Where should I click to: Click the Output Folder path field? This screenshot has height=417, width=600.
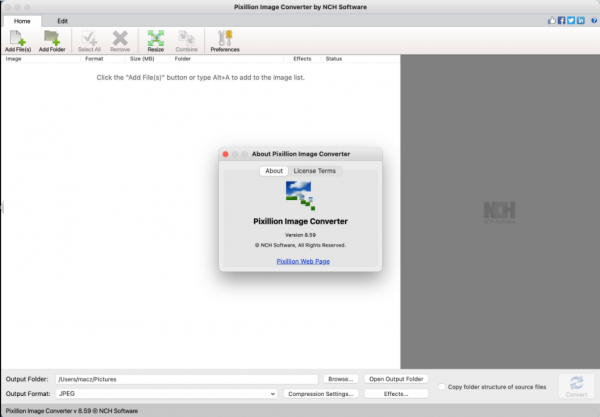coord(186,379)
